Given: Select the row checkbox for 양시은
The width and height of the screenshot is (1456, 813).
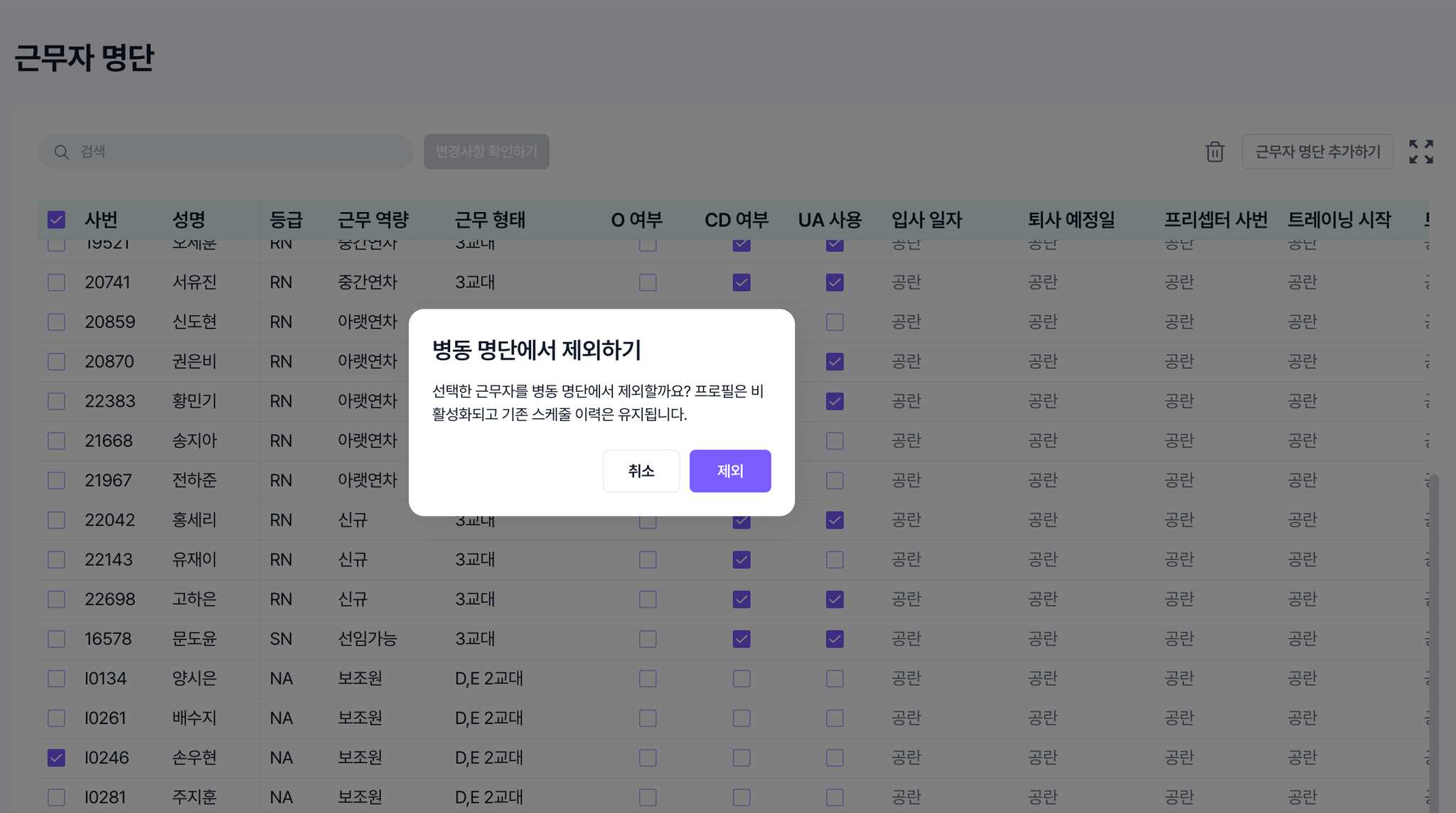Looking at the screenshot, I should tap(56, 679).
